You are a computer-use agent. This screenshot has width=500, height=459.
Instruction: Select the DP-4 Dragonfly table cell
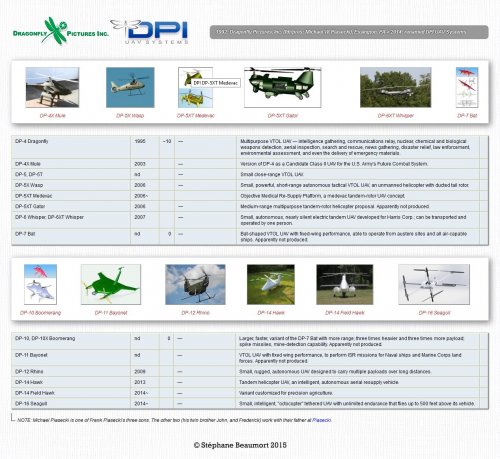(71, 147)
